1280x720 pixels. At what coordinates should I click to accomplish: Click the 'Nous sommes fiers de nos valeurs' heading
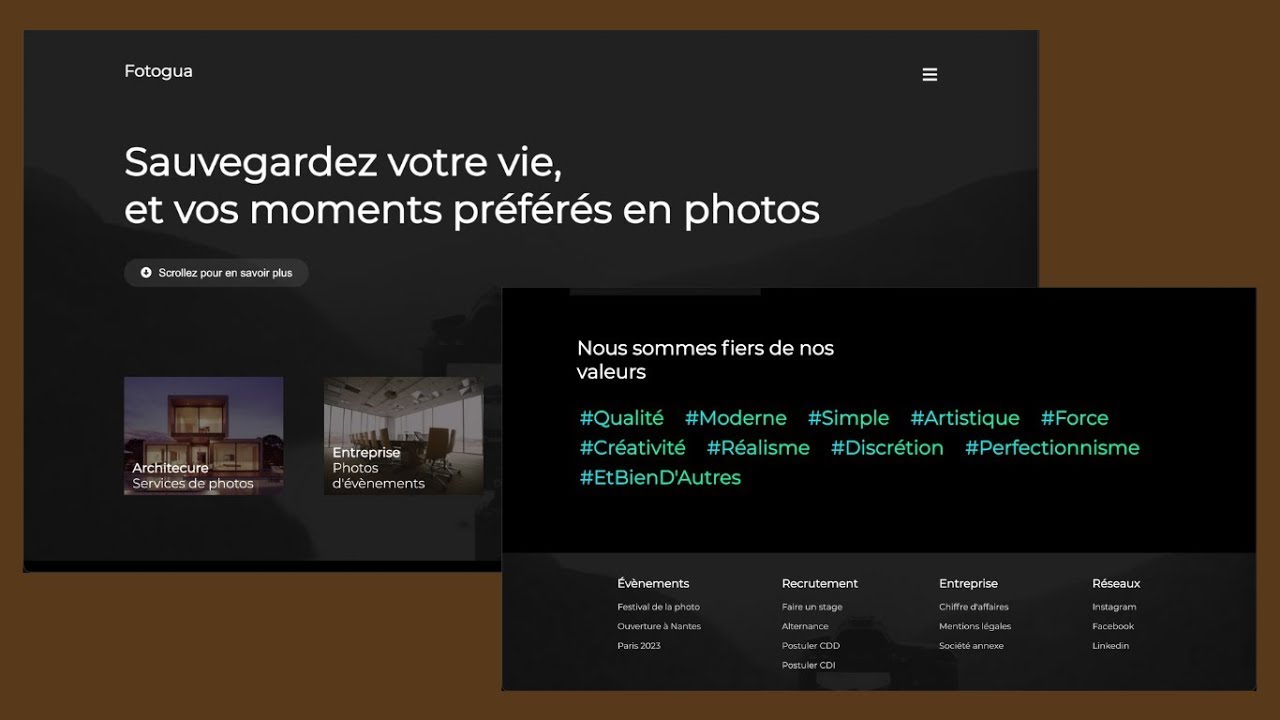[705, 360]
